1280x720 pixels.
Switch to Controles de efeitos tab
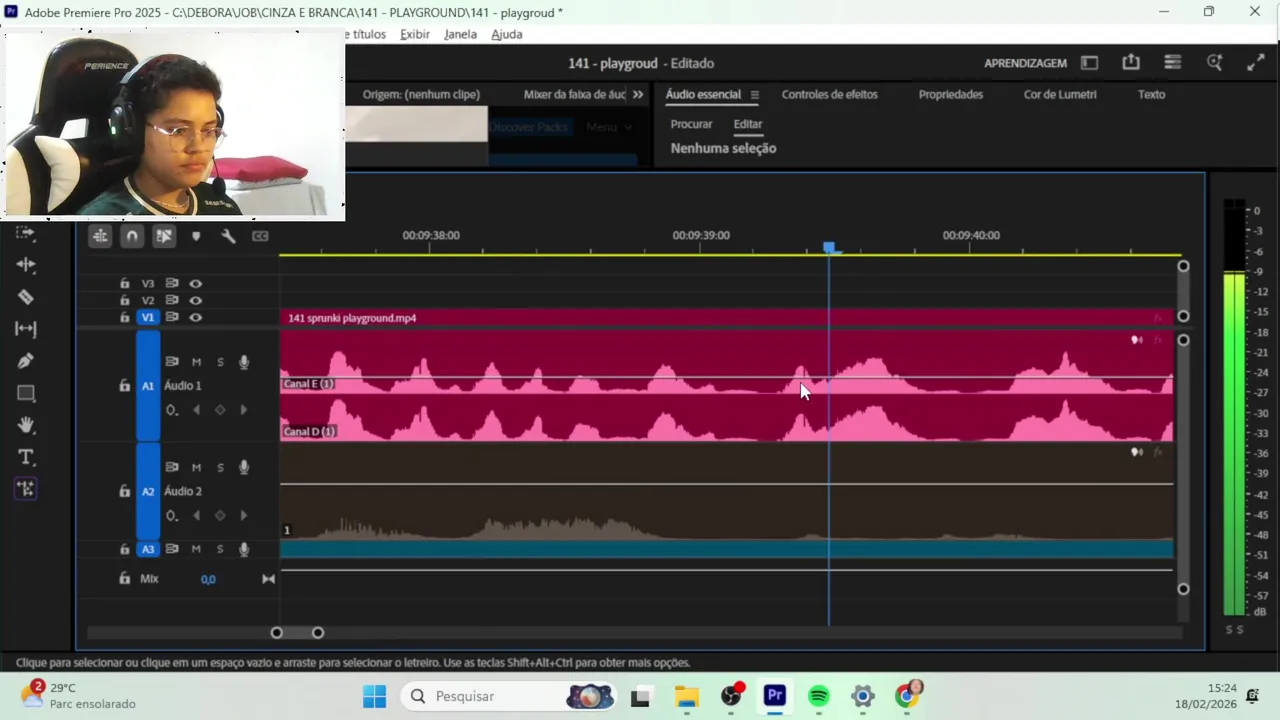click(830, 94)
